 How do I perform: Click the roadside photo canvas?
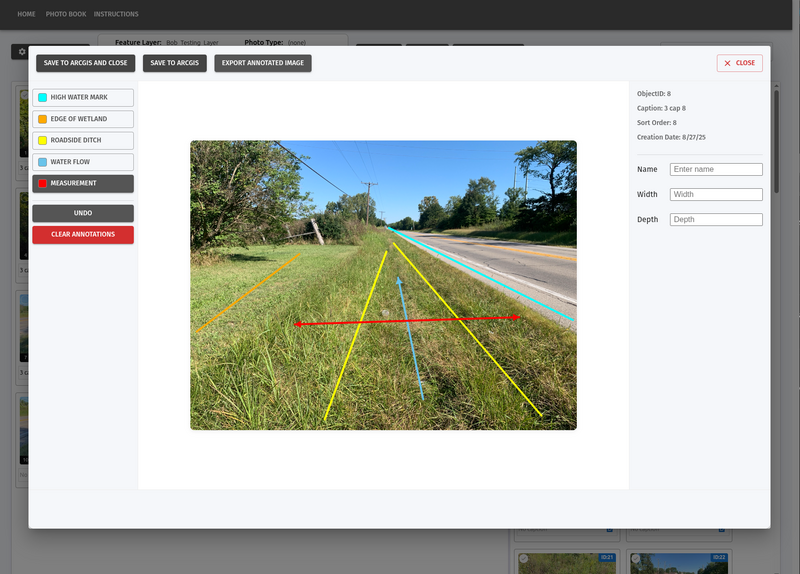(x=383, y=285)
